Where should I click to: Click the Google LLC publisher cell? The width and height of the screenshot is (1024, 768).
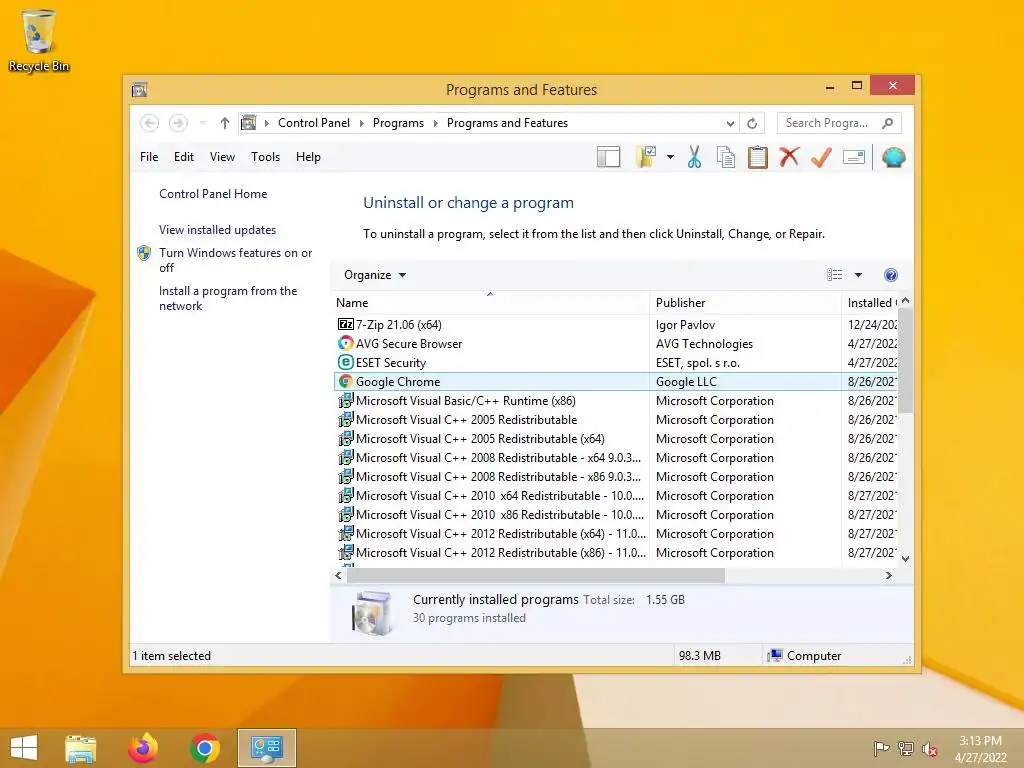pyautogui.click(x=686, y=381)
